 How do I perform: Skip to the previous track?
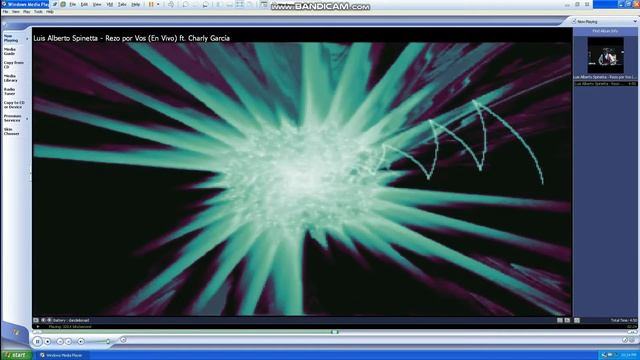click(x=60, y=341)
